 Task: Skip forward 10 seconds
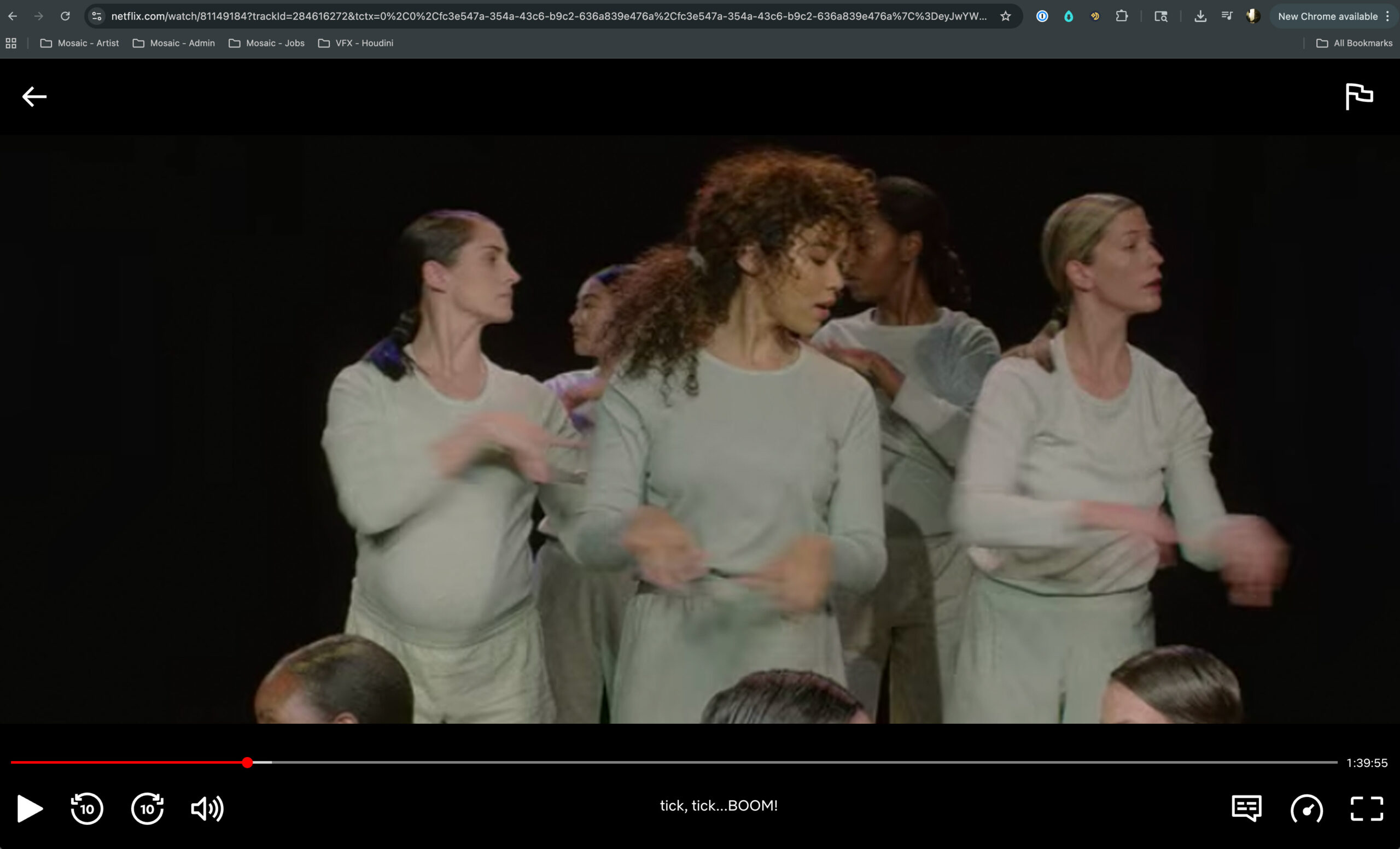147,808
